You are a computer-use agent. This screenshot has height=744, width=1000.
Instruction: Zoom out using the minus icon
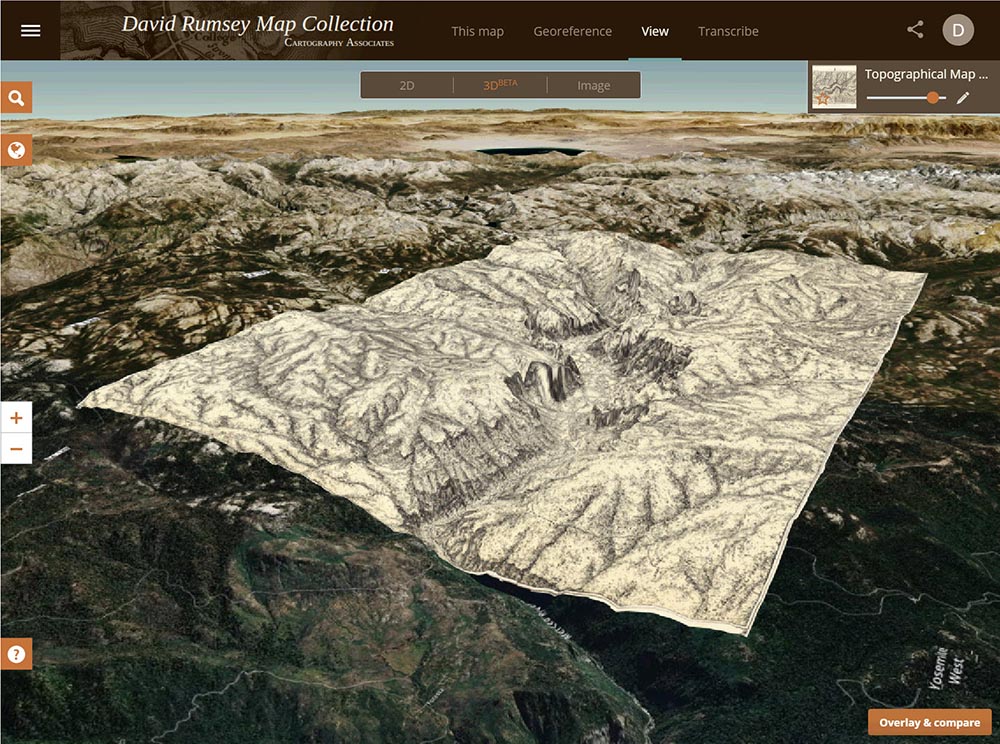point(15,450)
